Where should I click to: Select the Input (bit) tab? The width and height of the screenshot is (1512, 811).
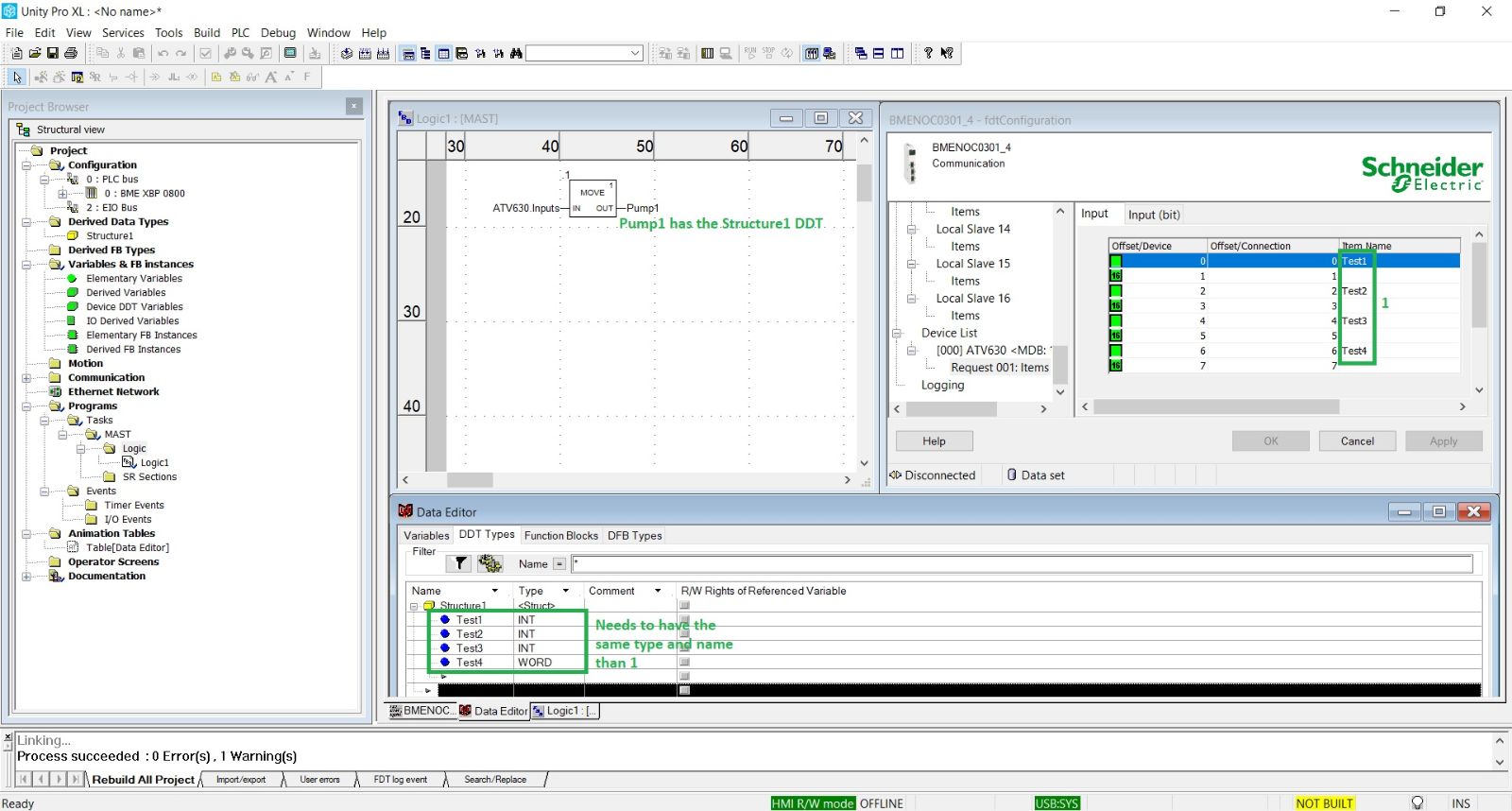click(x=1154, y=215)
